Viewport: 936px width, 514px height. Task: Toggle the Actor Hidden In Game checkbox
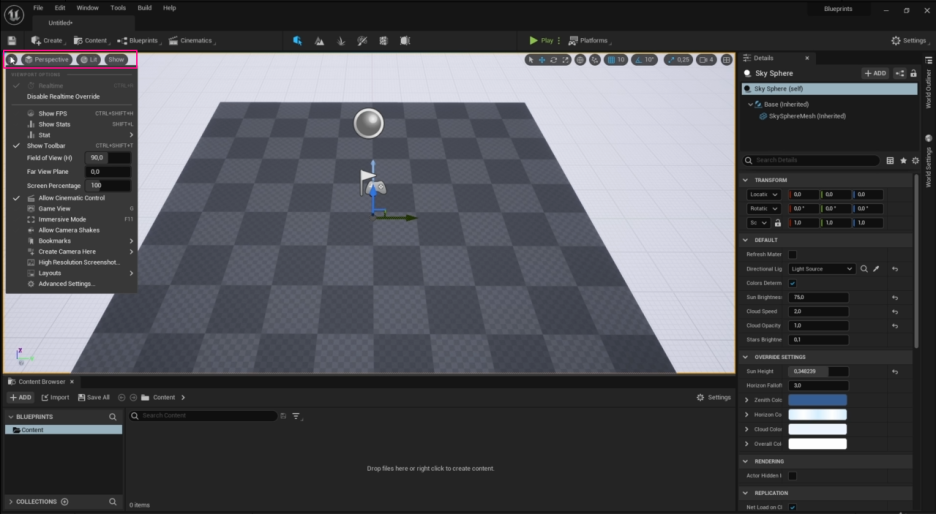pyautogui.click(x=792, y=476)
